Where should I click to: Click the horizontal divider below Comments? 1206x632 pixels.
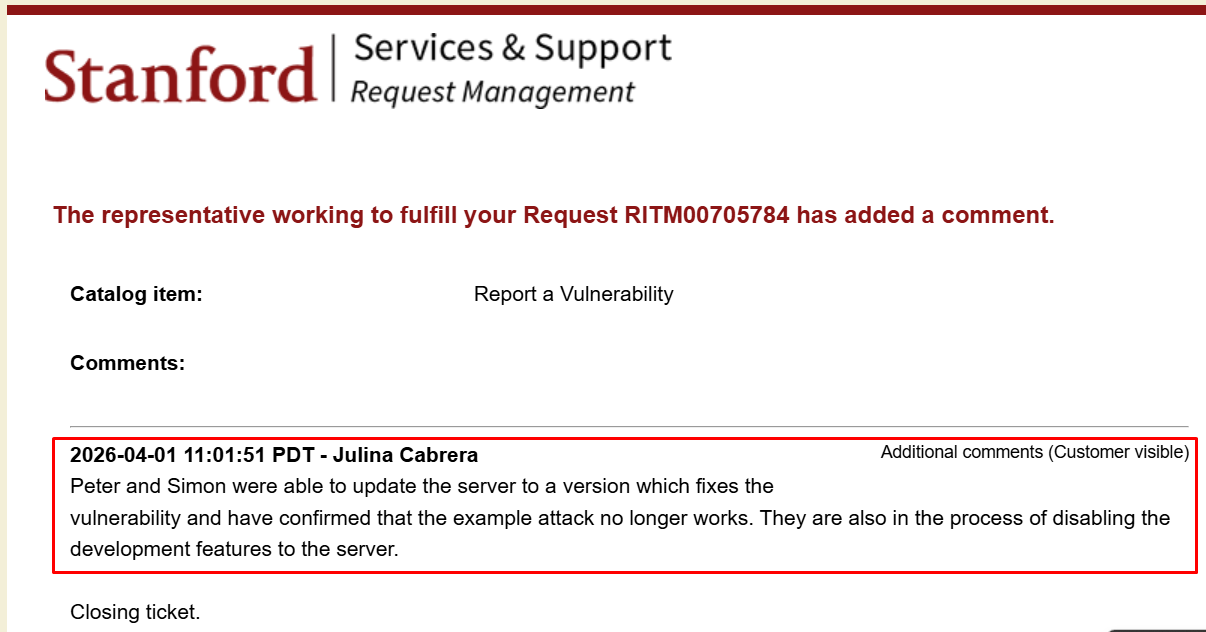tap(628, 427)
